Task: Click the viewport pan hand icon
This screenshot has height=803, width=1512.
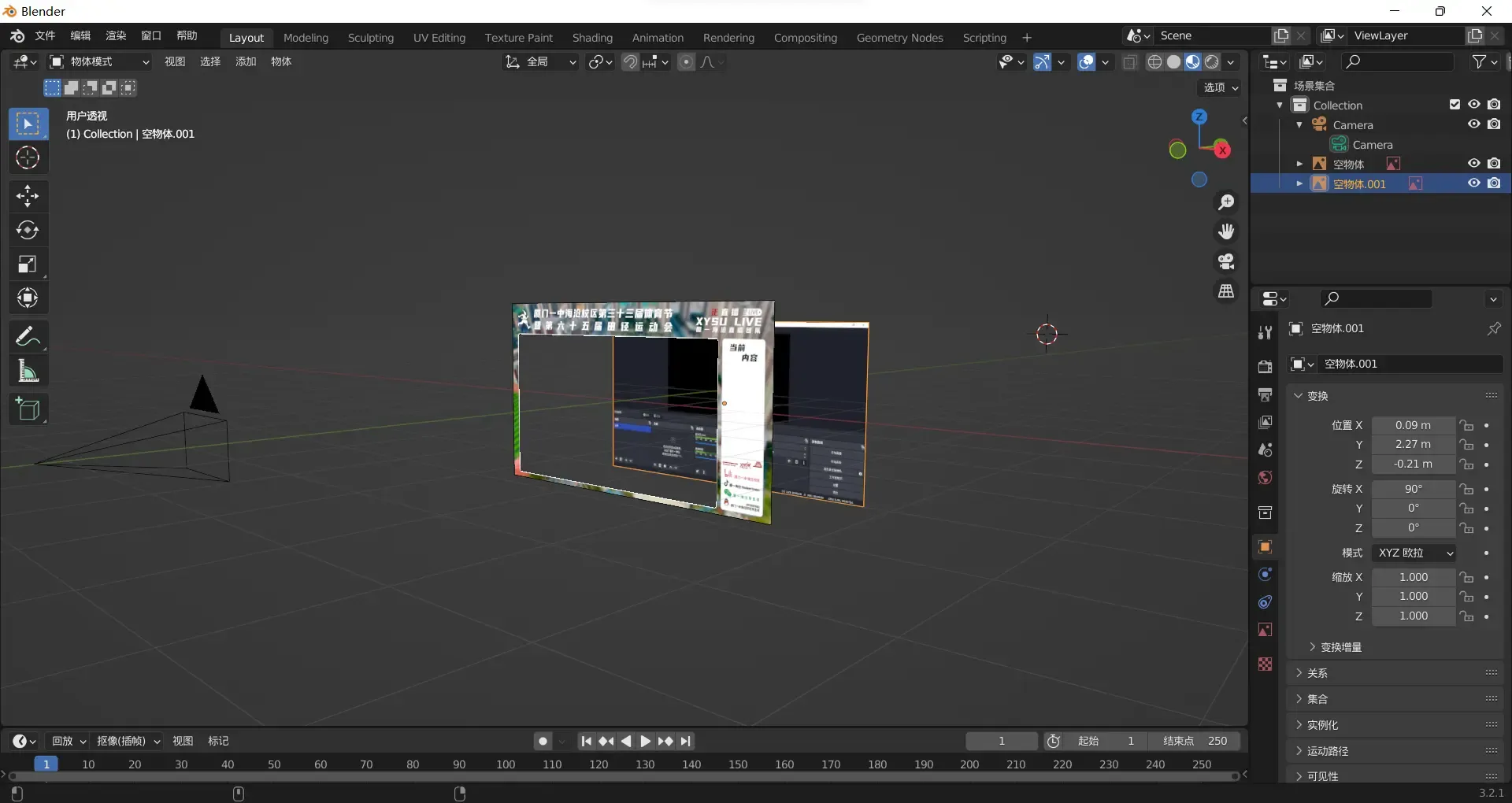Action: click(1226, 231)
